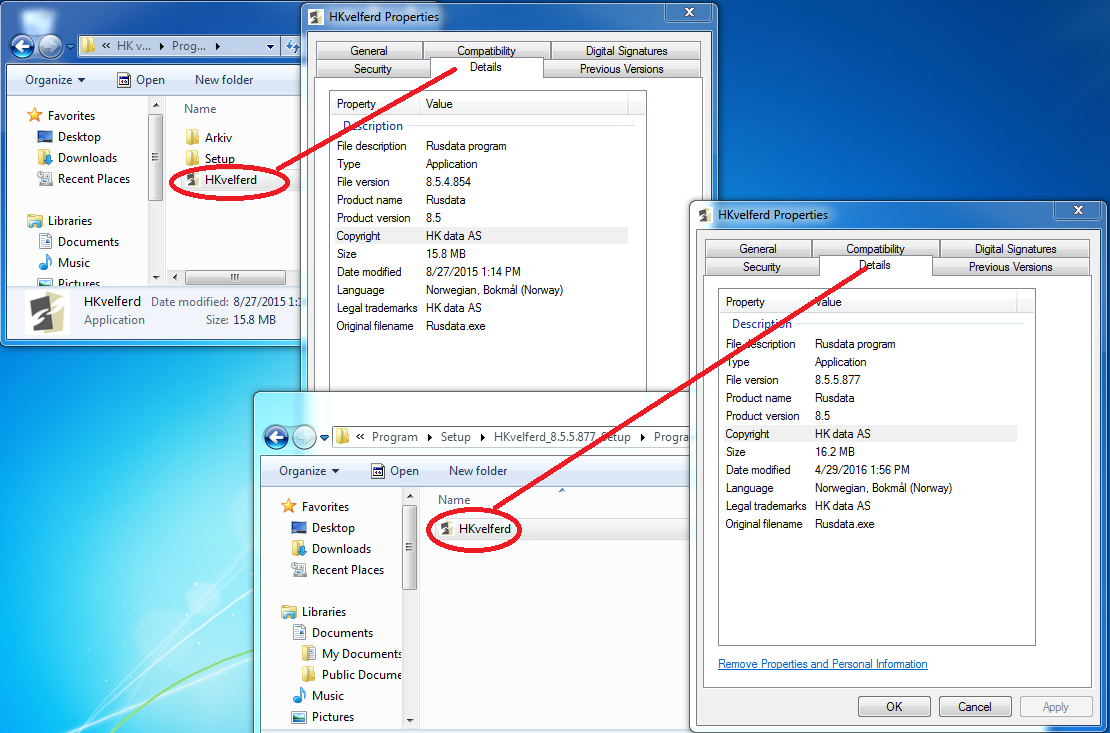Click Apply in right Properties dialog
The image size is (1110, 733).
pyautogui.click(x=1055, y=707)
